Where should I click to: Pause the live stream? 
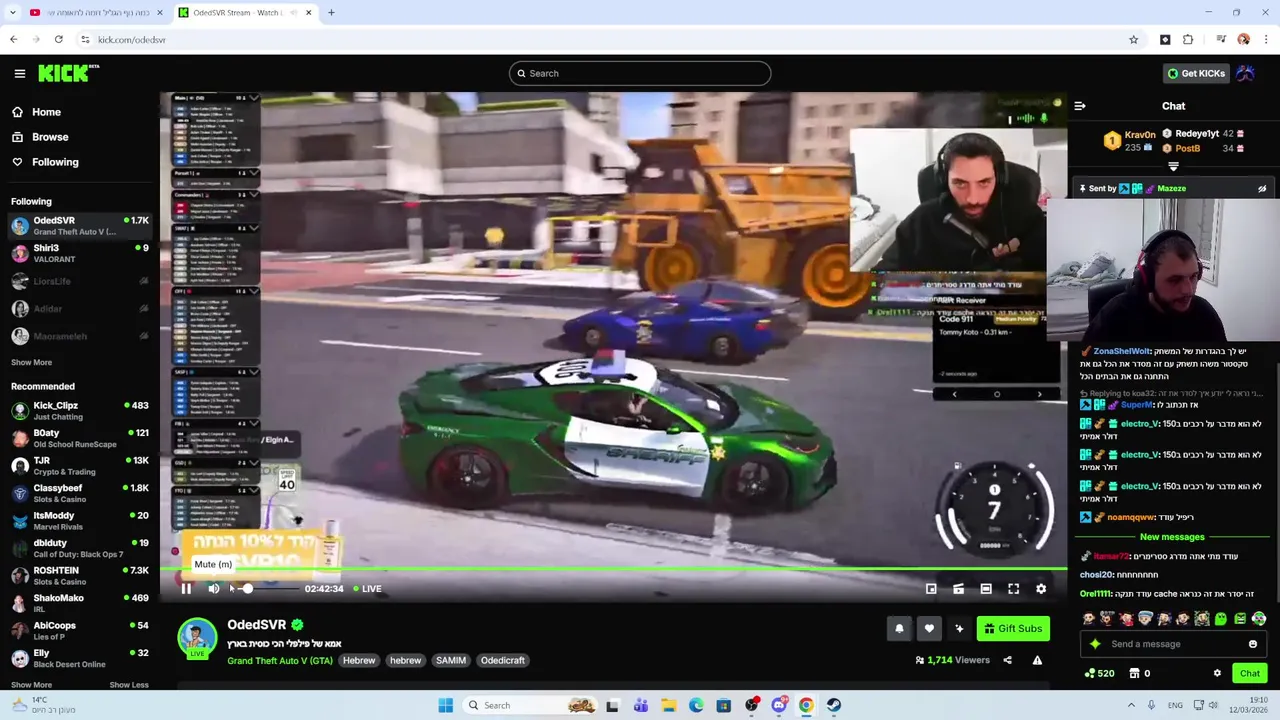coord(186,589)
